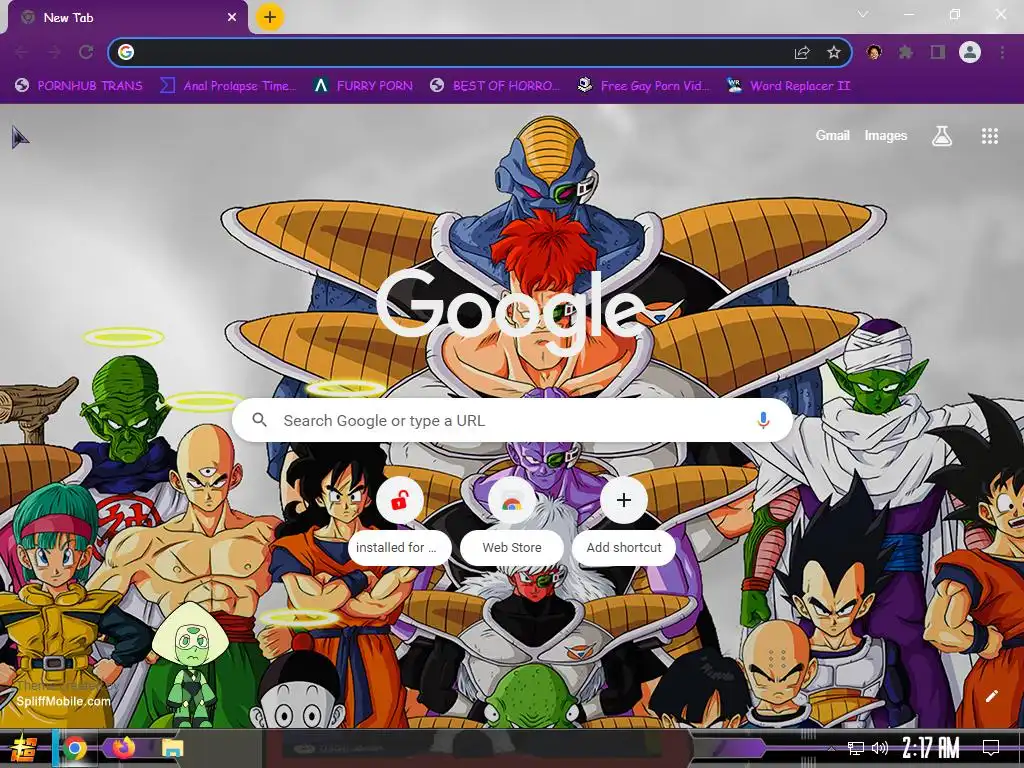
Task: Click the reload page icon
Action: coord(86,52)
